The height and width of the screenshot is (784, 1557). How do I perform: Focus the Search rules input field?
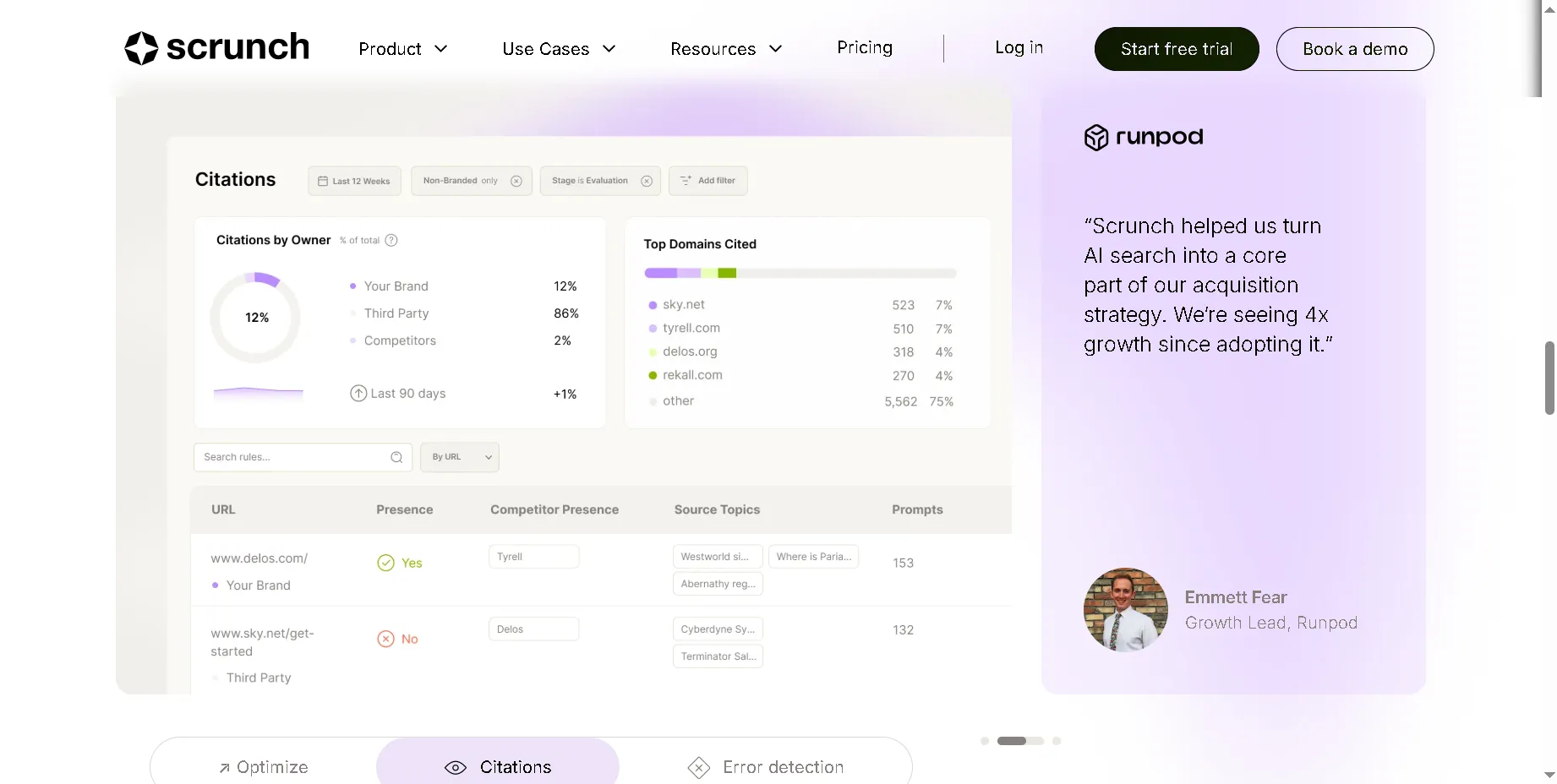[x=303, y=457]
